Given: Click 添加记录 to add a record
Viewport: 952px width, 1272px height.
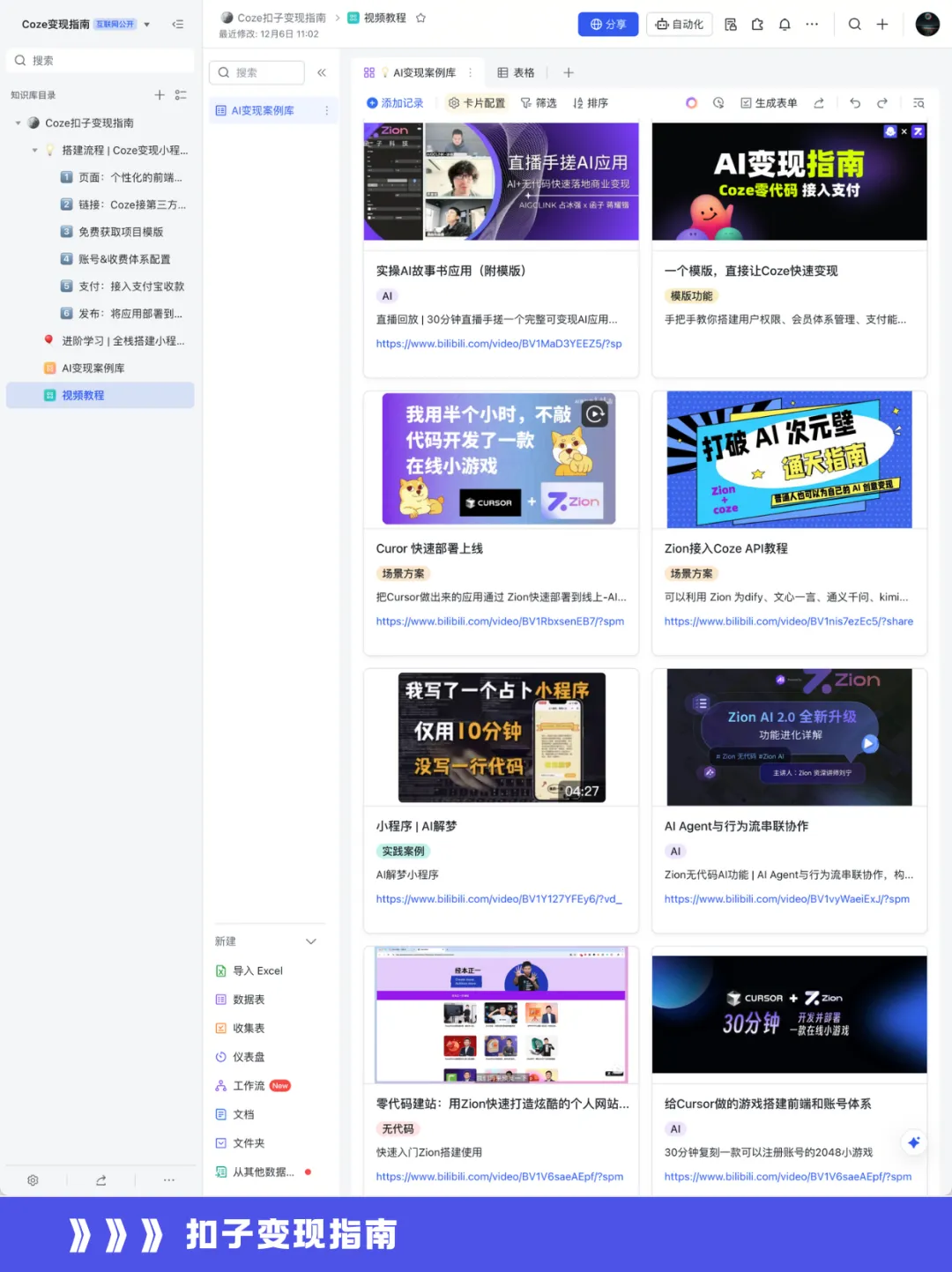Looking at the screenshot, I should (x=395, y=104).
